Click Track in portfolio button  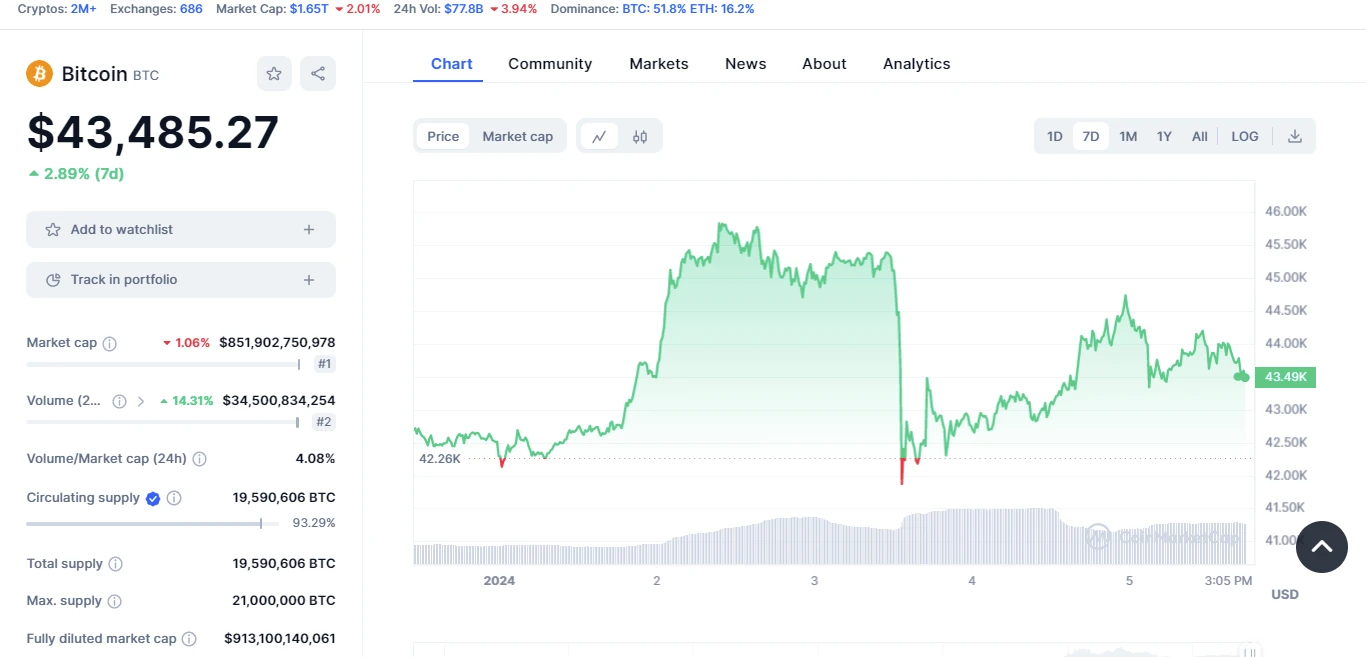tap(181, 280)
